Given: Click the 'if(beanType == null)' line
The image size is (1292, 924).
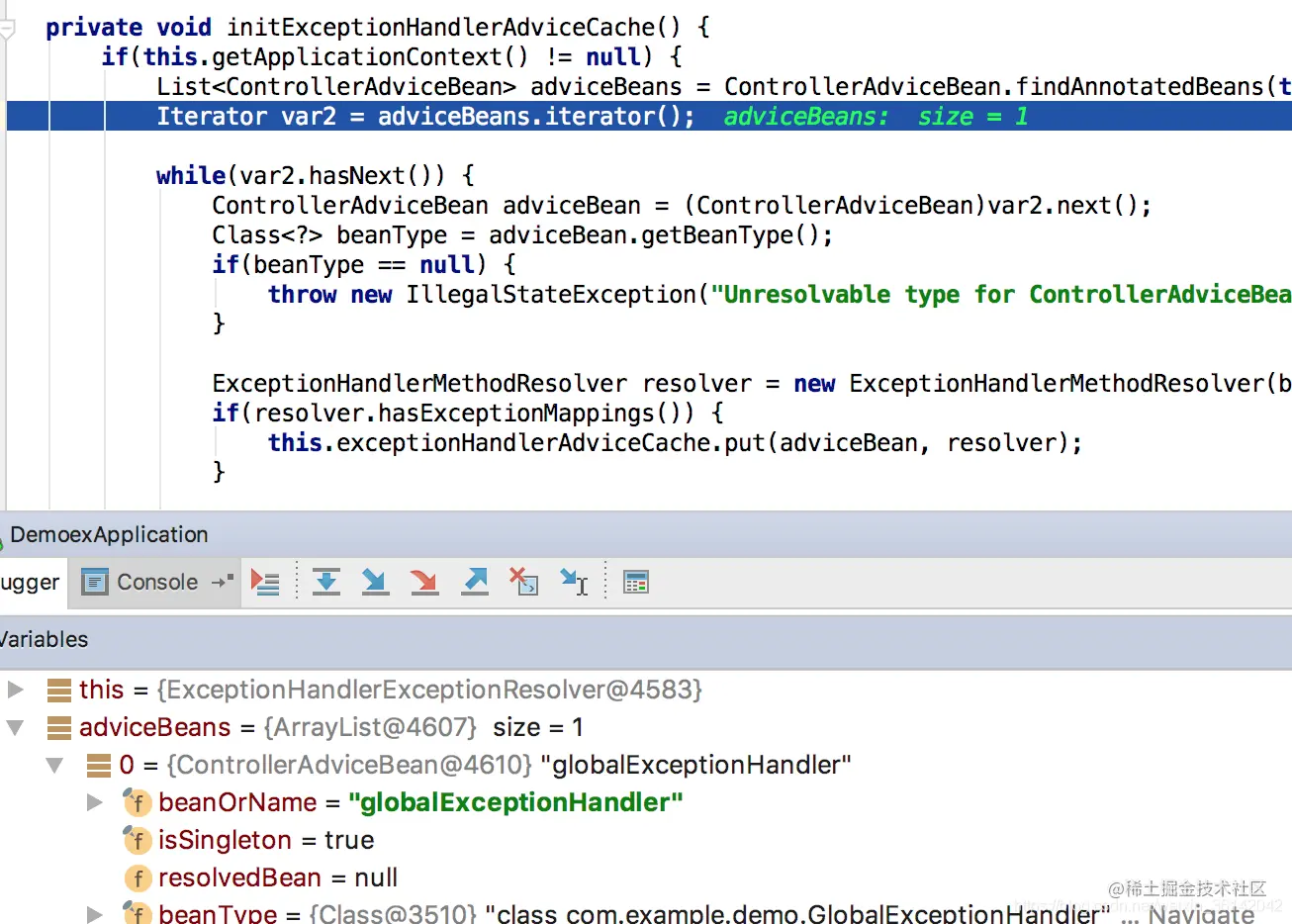Looking at the screenshot, I should coord(364,264).
